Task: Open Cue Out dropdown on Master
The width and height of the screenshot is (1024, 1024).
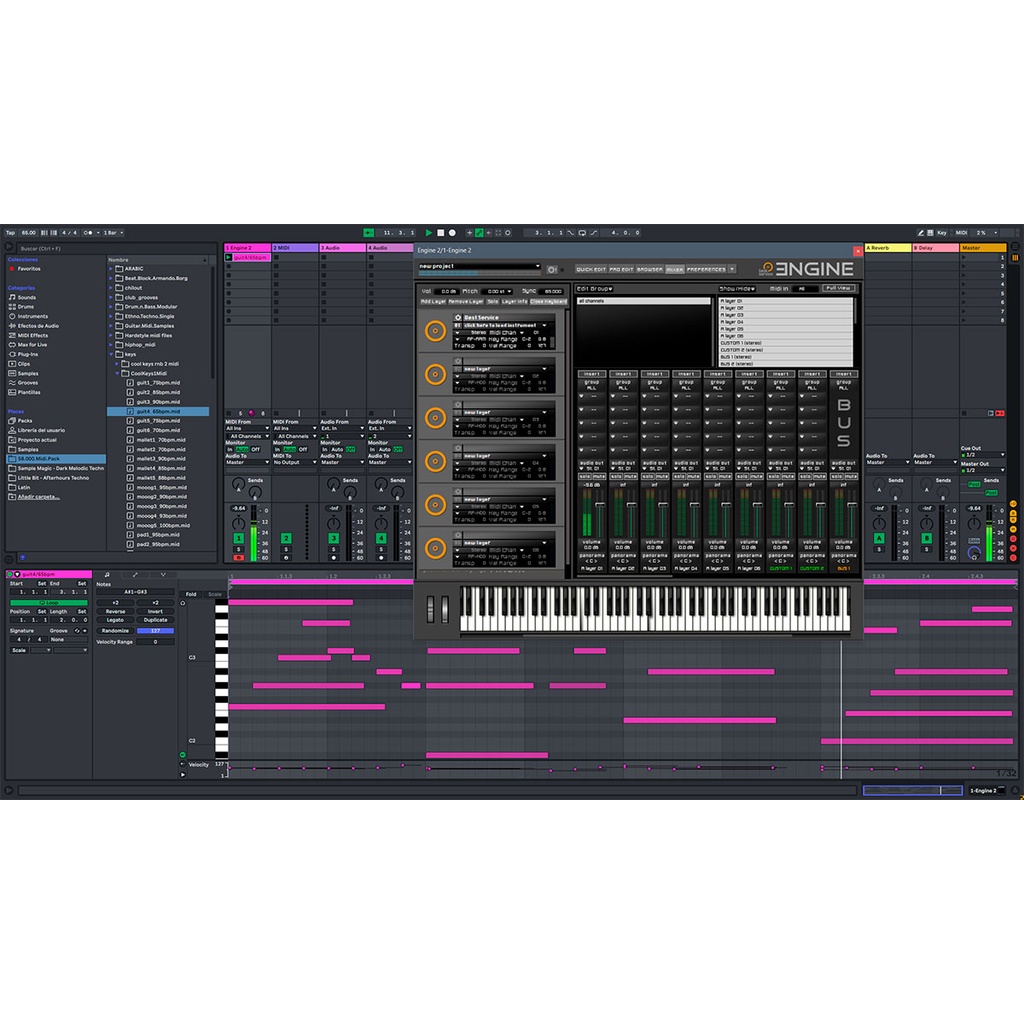Action: pyautogui.click(x=983, y=455)
